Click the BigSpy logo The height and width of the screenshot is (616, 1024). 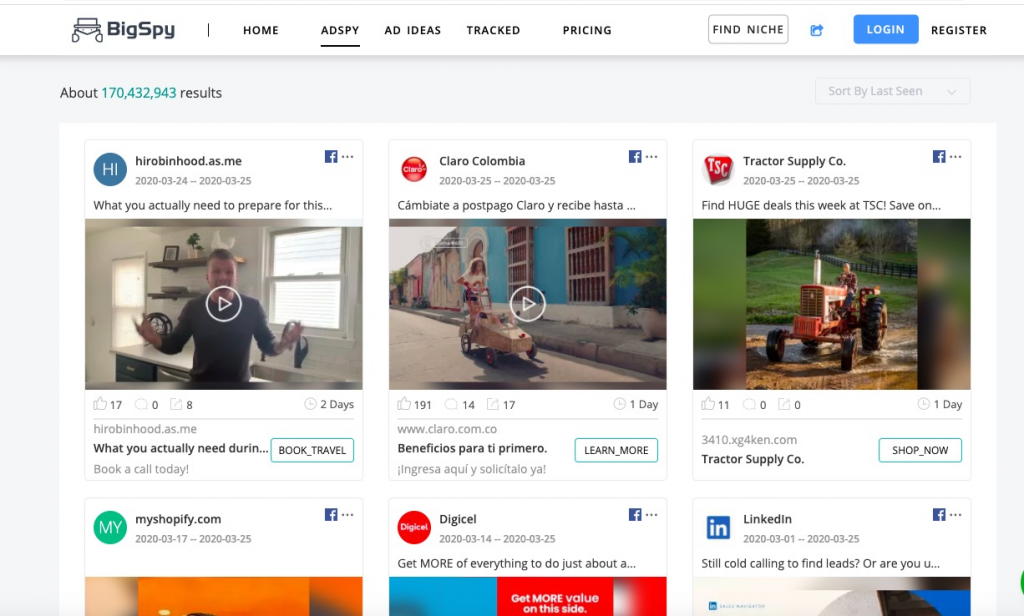tap(123, 30)
